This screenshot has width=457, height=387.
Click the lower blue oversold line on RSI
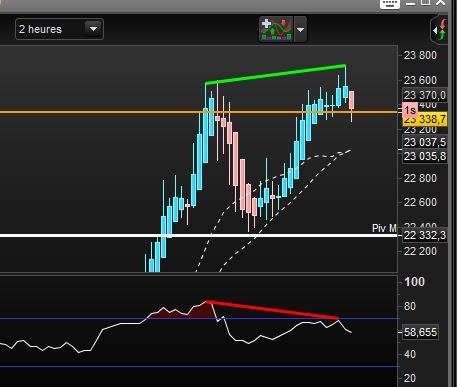(x=200, y=367)
